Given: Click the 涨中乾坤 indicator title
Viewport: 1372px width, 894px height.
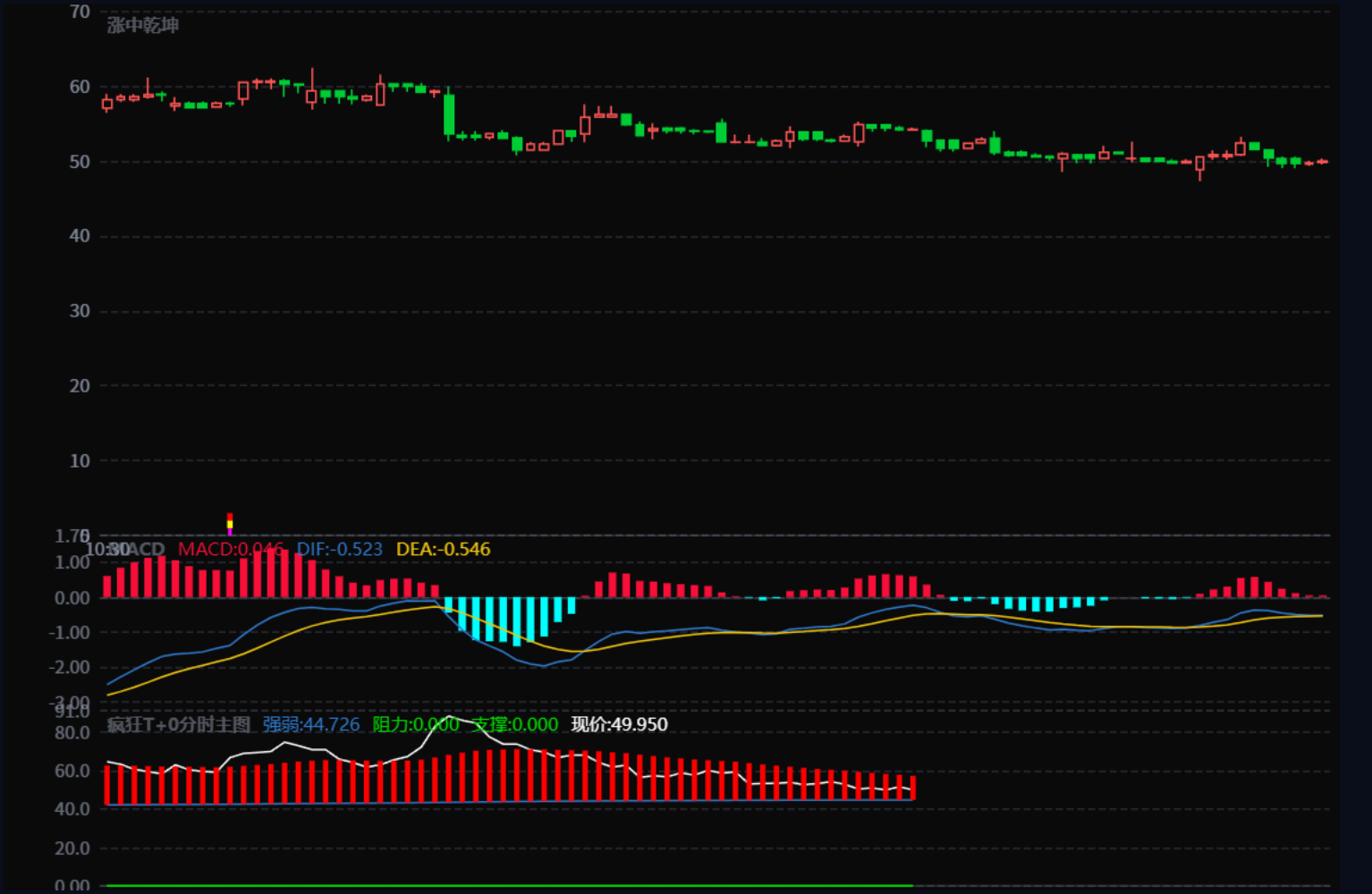Looking at the screenshot, I should coord(143,25).
